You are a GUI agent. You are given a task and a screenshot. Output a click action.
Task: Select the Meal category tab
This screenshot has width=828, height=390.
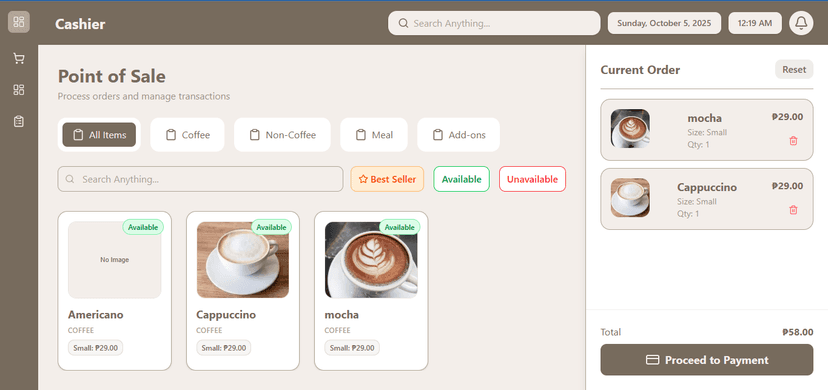pyautogui.click(x=374, y=135)
